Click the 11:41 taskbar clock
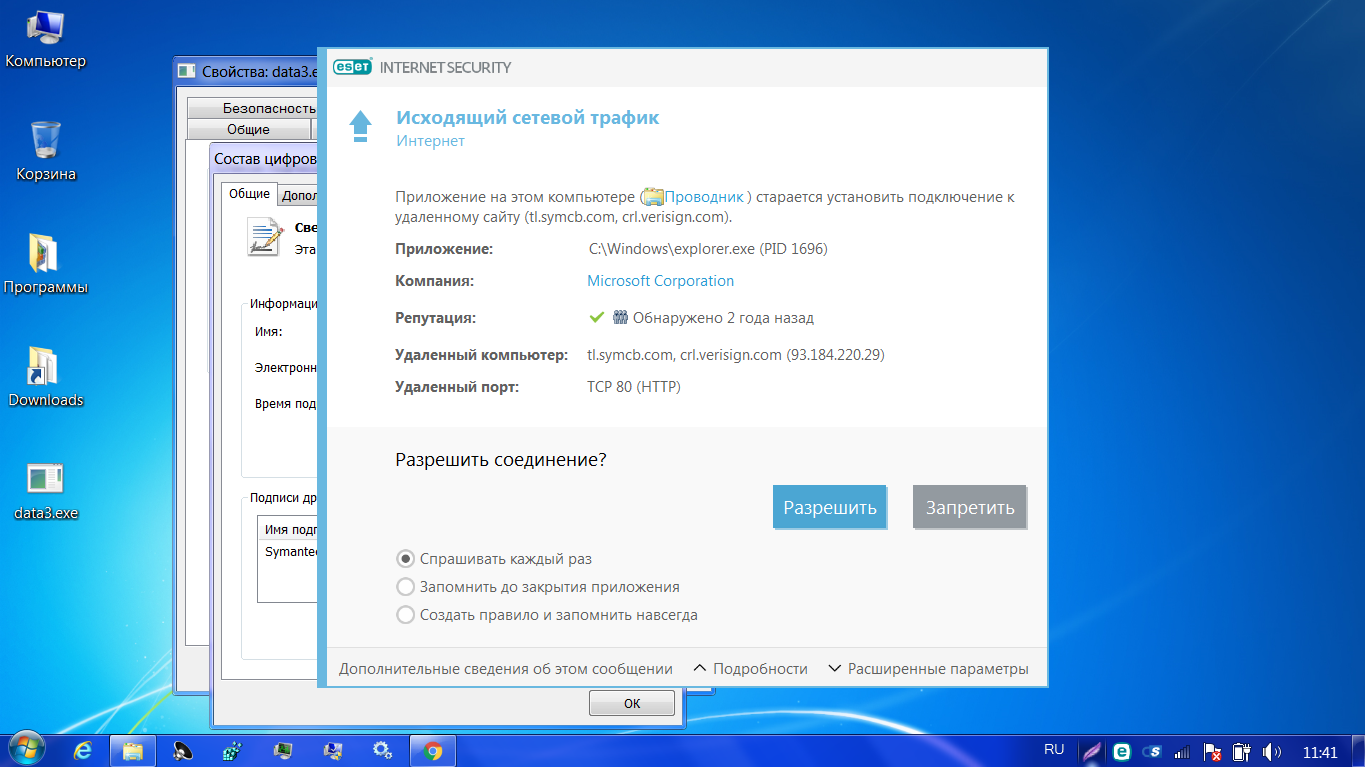Screen dimensions: 1365x767 point(1320,752)
